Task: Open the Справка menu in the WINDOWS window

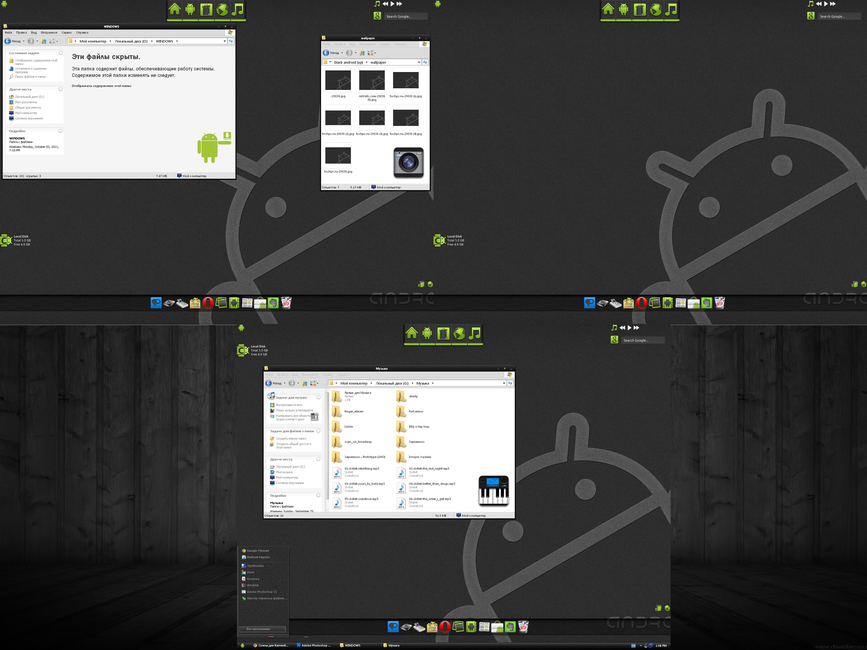Action: pos(82,33)
